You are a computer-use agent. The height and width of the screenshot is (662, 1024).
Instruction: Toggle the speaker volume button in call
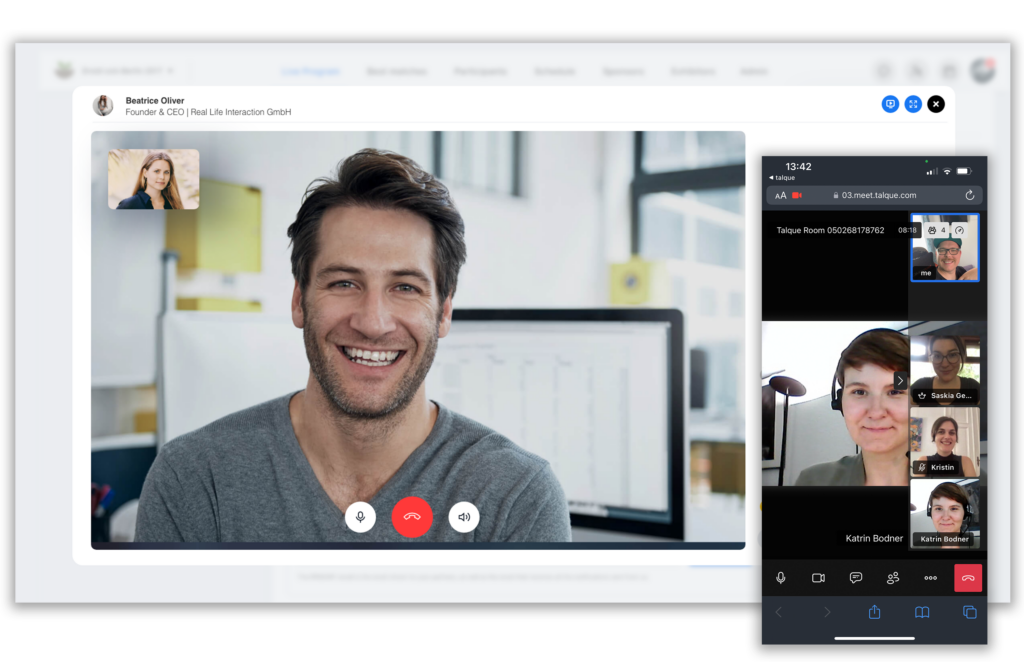pyautogui.click(x=464, y=517)
